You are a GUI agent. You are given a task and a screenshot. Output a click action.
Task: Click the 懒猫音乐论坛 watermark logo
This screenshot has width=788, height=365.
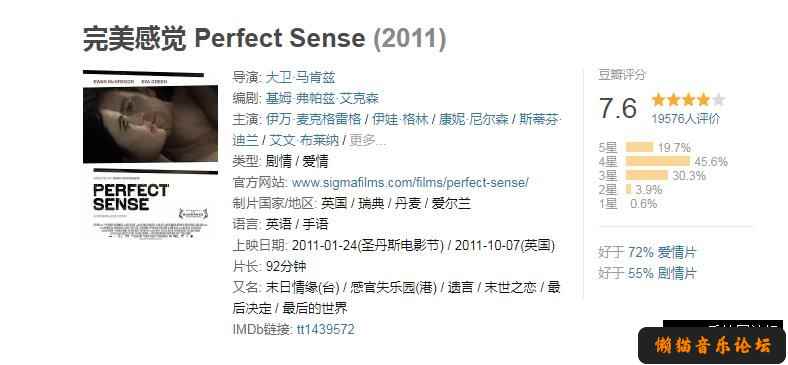tap(712, 346)
